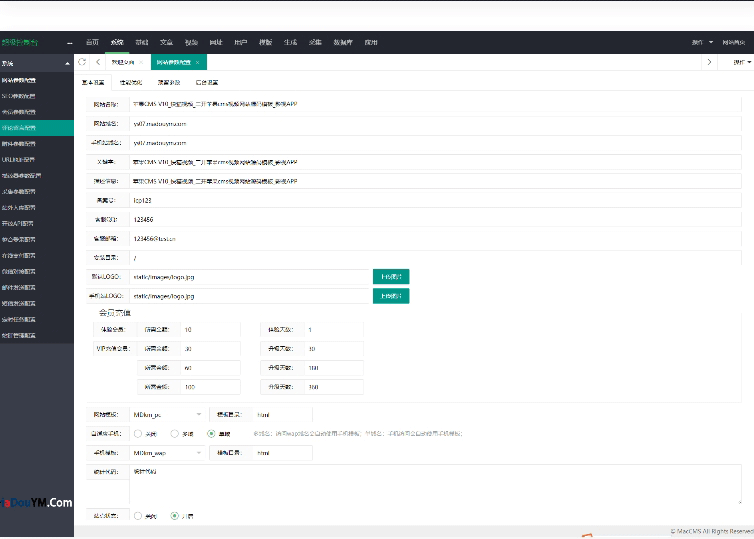Open the 应用 top menu item
754x539 pixels.
[x=371, y=42]
